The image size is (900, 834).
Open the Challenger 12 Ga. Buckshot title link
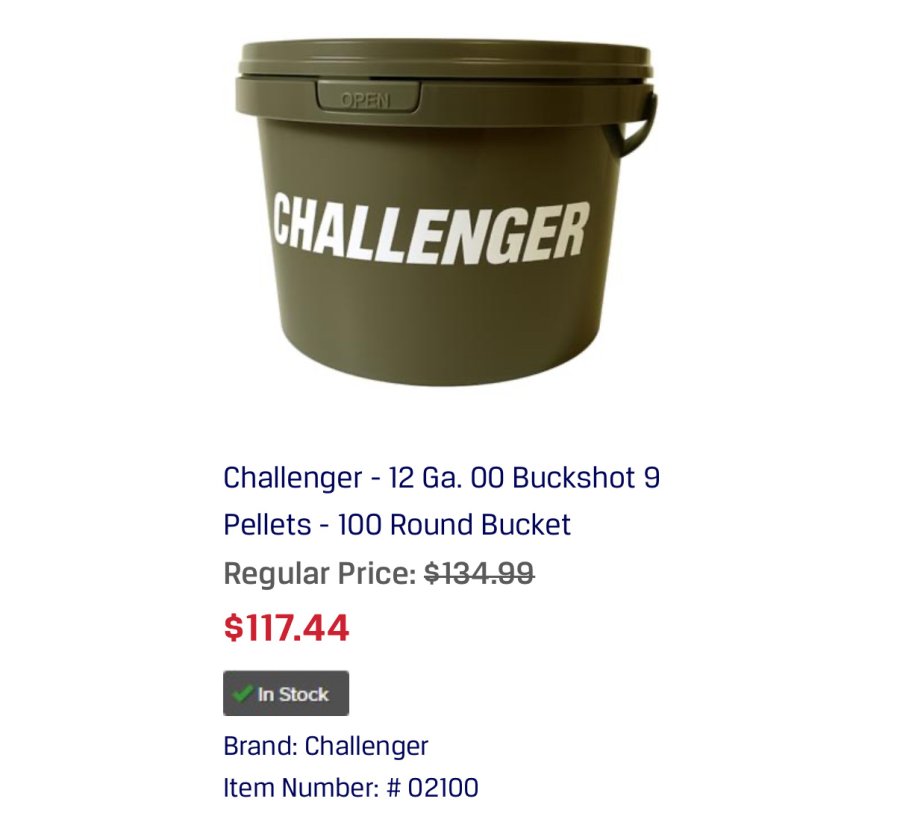click(x=441, y=501)
